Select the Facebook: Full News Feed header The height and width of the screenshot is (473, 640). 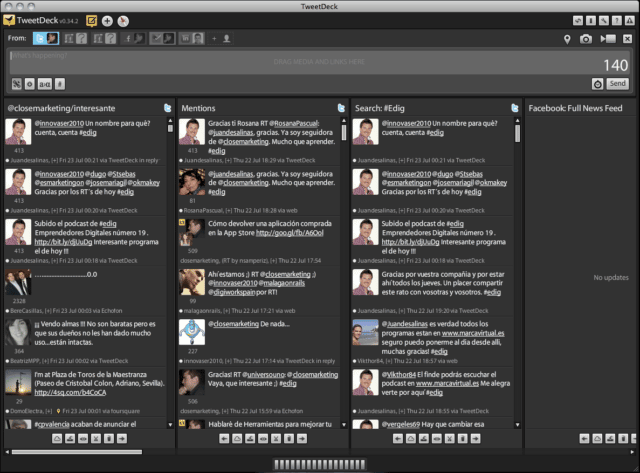pos(575,108)
